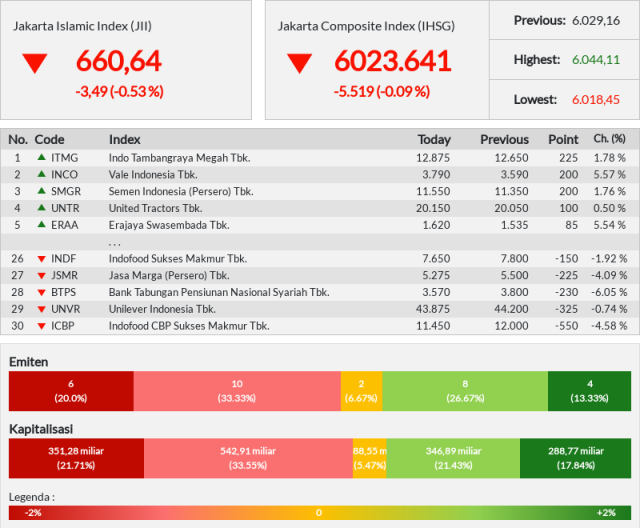Click green up triangle in ERAA row
Viewport: 640px width, 528px height.
click(x=41, y=224)
